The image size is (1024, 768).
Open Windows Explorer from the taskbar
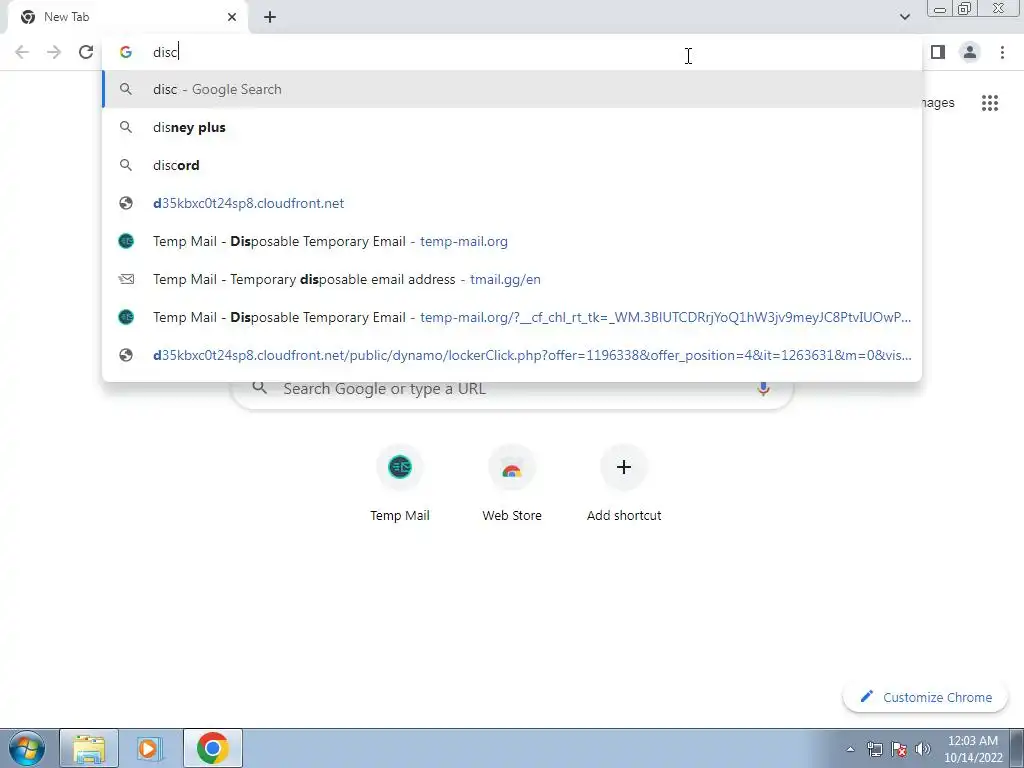89,748
